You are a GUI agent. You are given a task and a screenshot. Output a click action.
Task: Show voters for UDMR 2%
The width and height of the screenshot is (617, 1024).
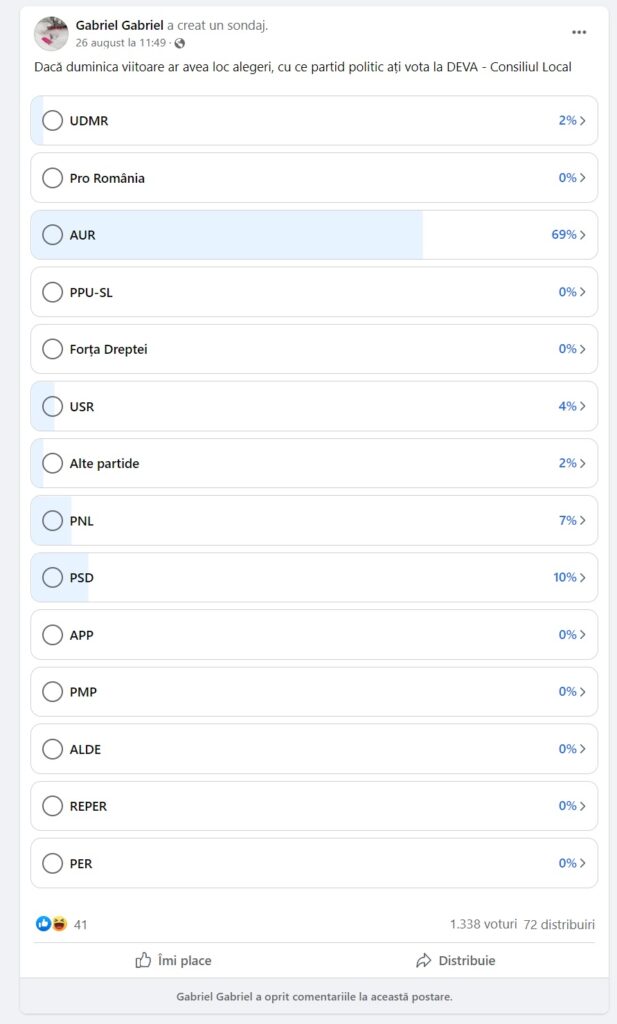click(x=572, y=120)
